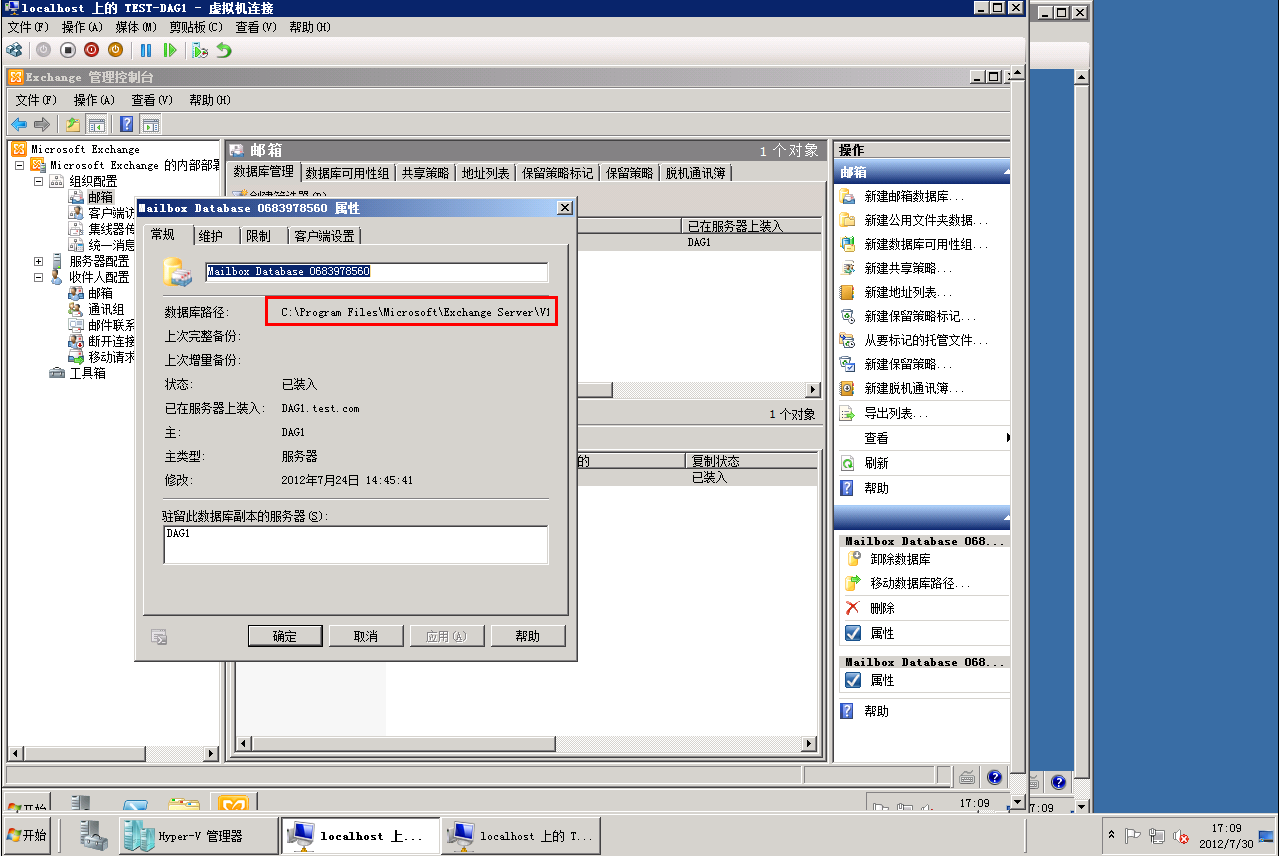Open the 地址列表 tab

point(485,173)
